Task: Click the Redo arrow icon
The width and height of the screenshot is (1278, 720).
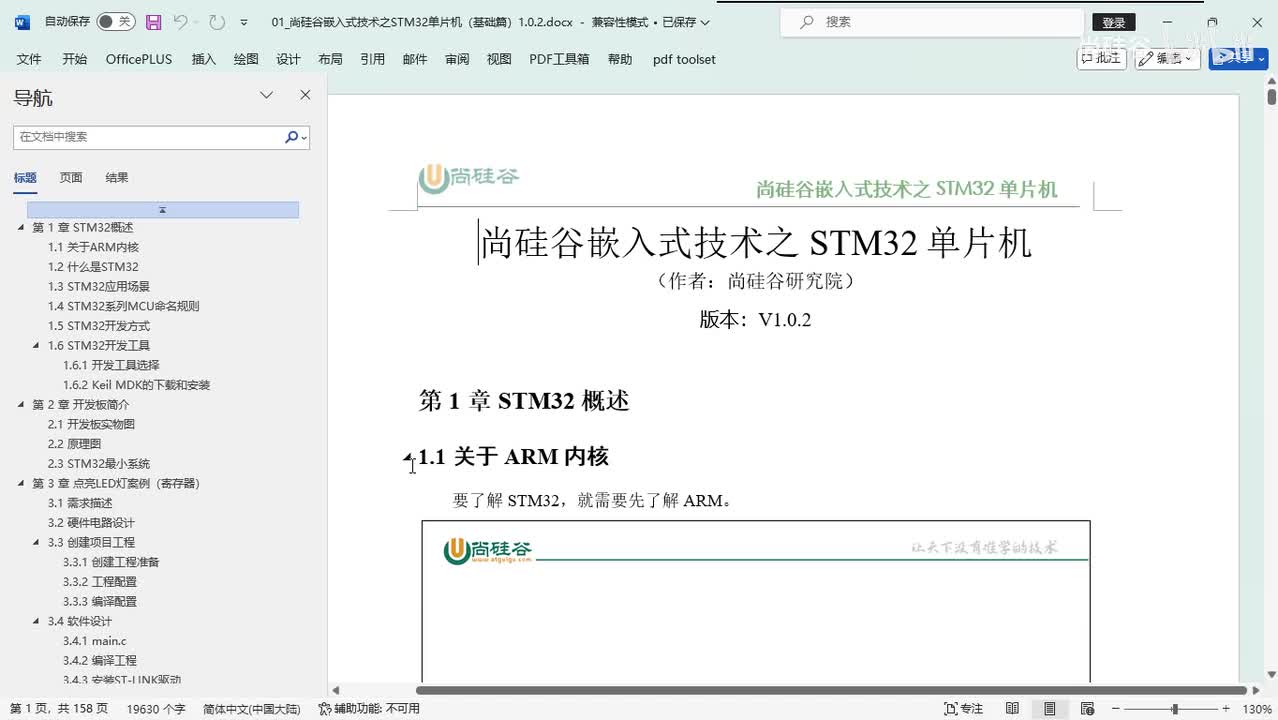Action: click(x=216, y=21)
